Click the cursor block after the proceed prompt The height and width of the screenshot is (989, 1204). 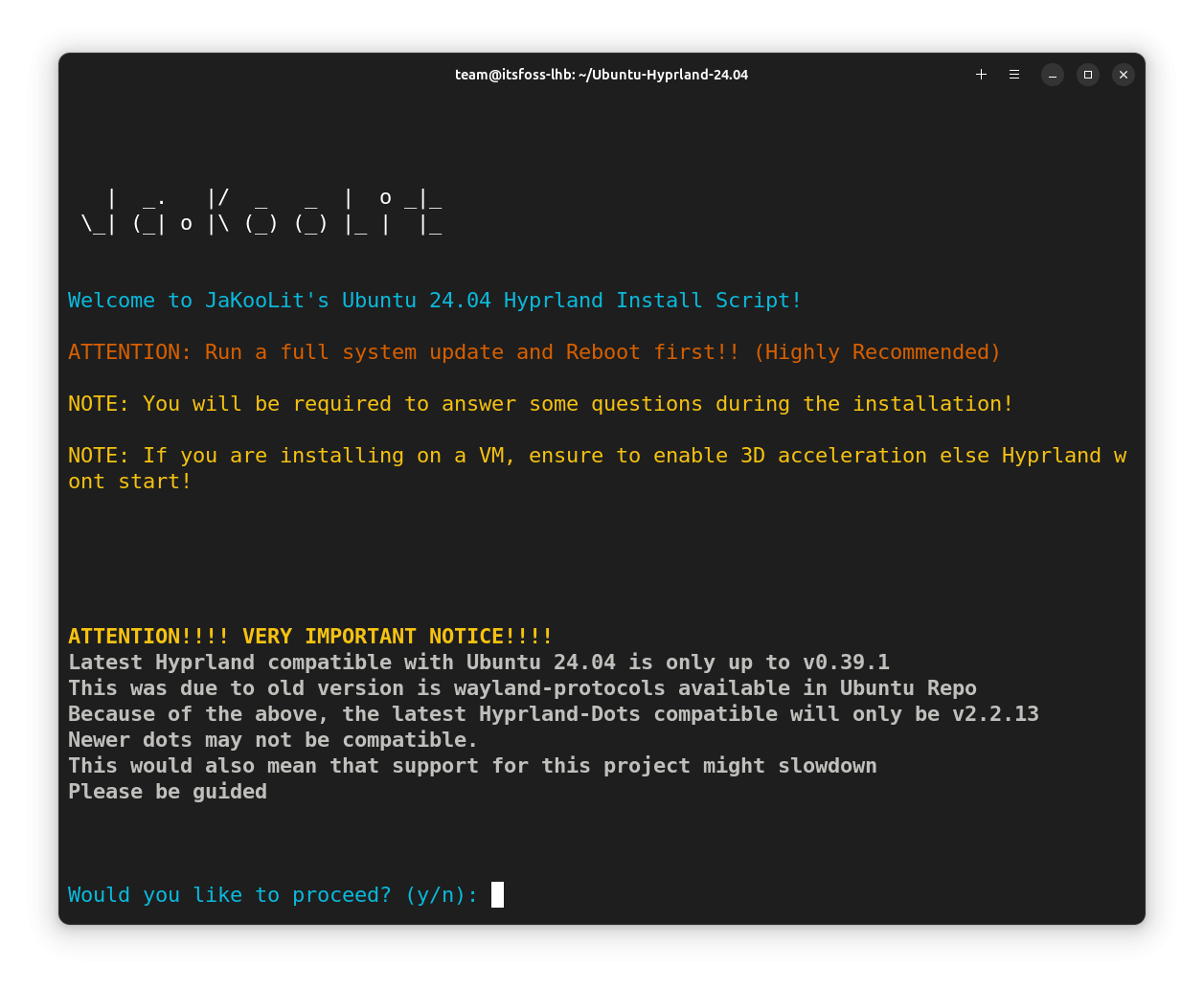pyautogui.click(x=497, y=895)
